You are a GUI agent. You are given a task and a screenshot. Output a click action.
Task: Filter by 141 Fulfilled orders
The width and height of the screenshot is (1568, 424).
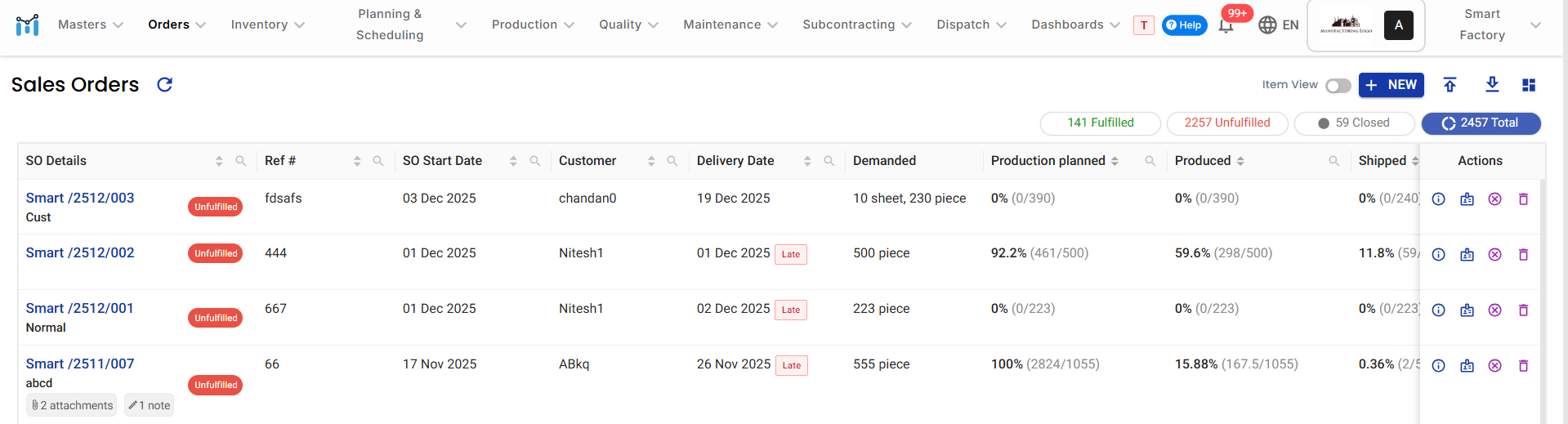coord(1100,123)
